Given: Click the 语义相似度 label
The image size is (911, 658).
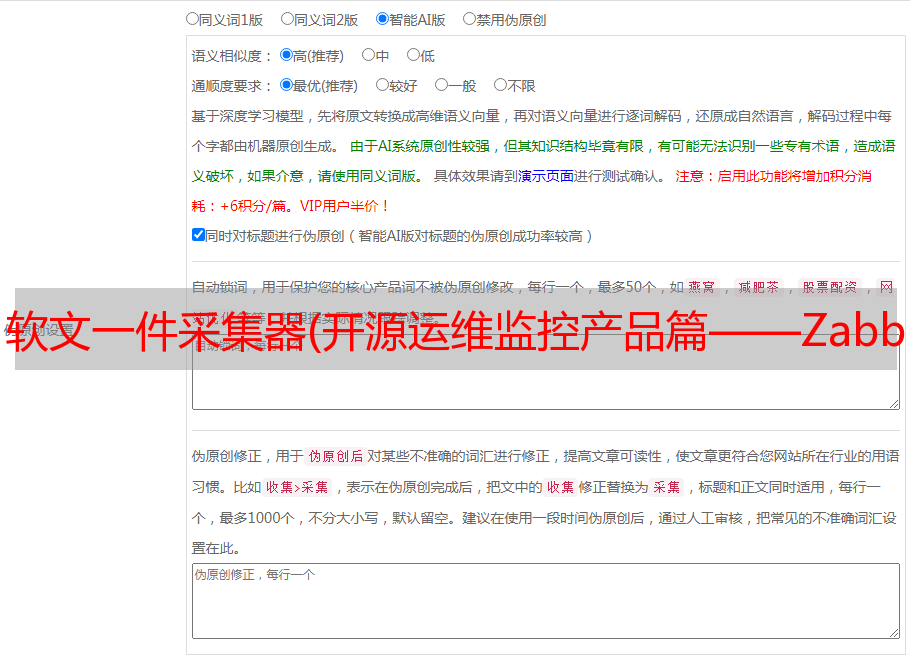Looking at the screenshot, I should [x=232, y=56].
